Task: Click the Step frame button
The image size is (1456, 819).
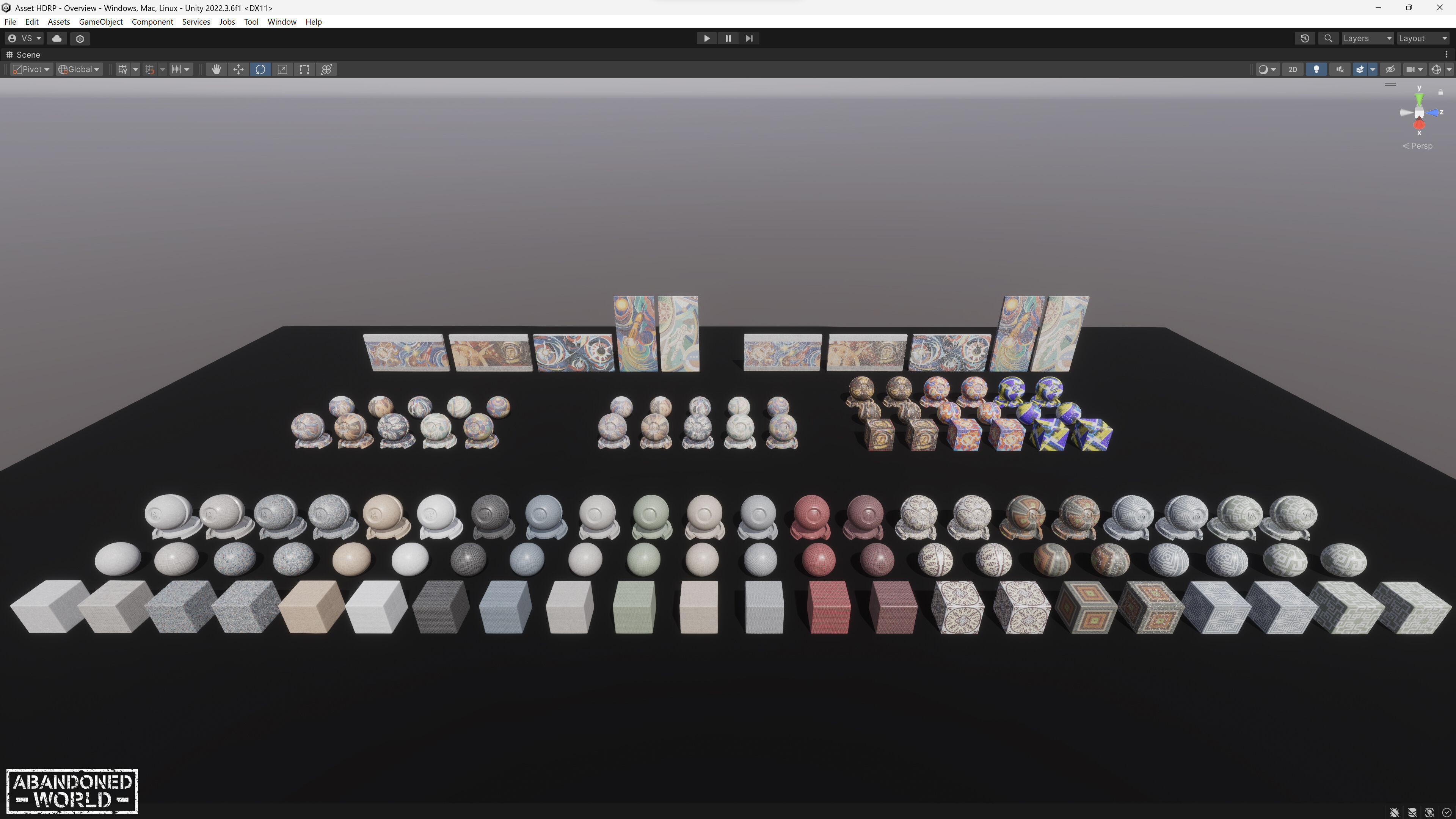Action: 749,38
